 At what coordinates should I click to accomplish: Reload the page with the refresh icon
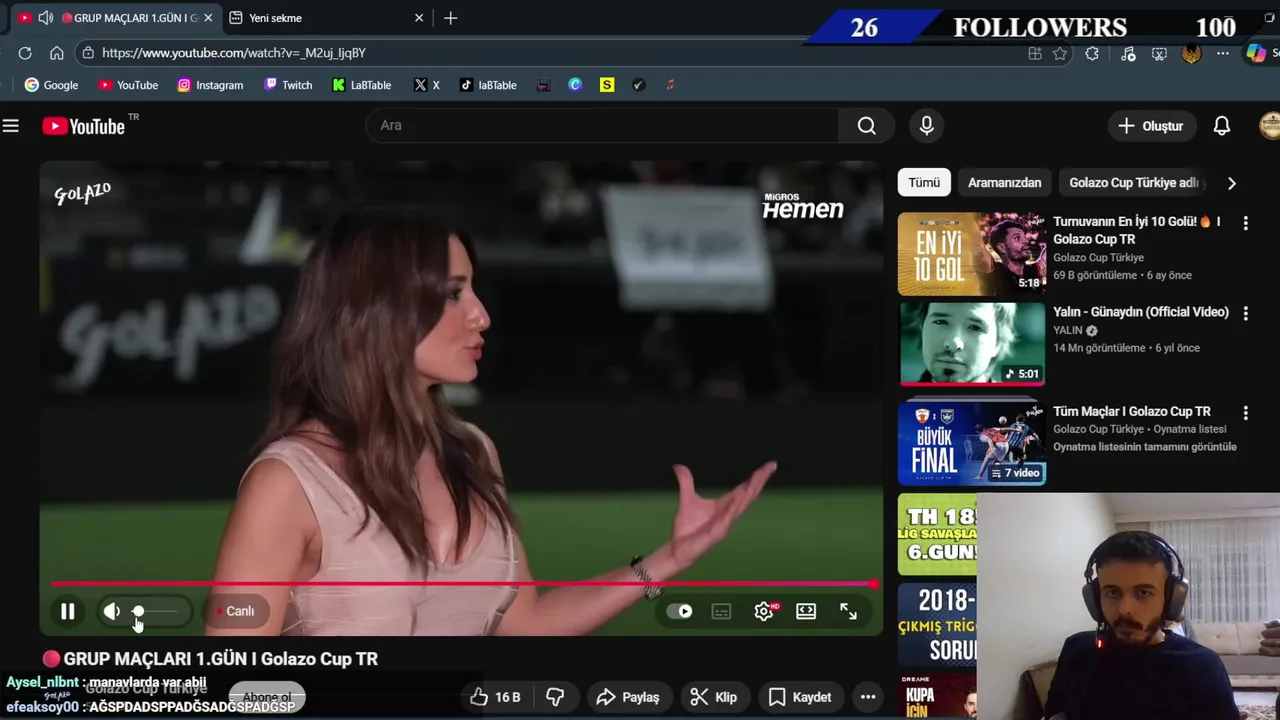(25, 53)
